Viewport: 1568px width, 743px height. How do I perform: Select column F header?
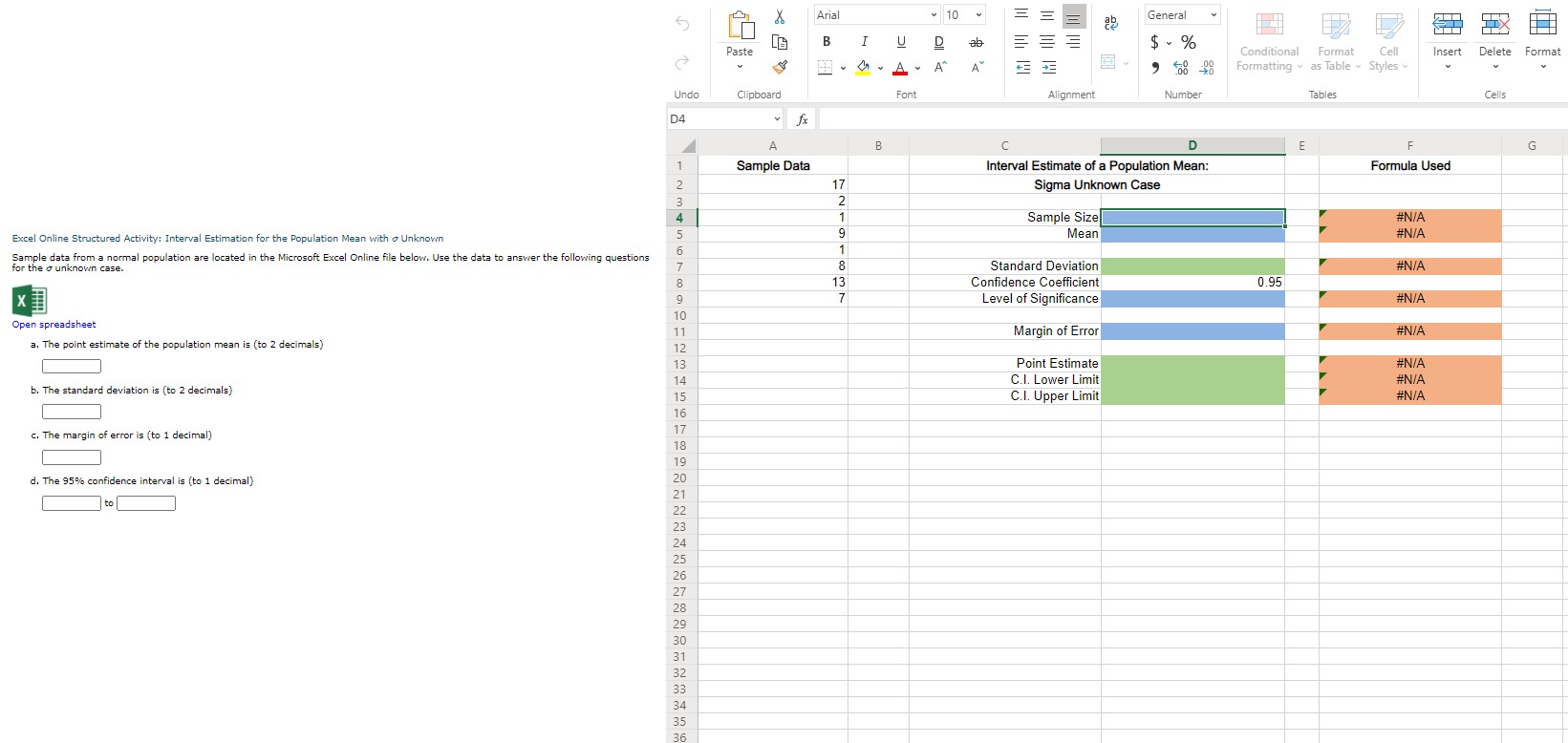tap(1410, 146)
